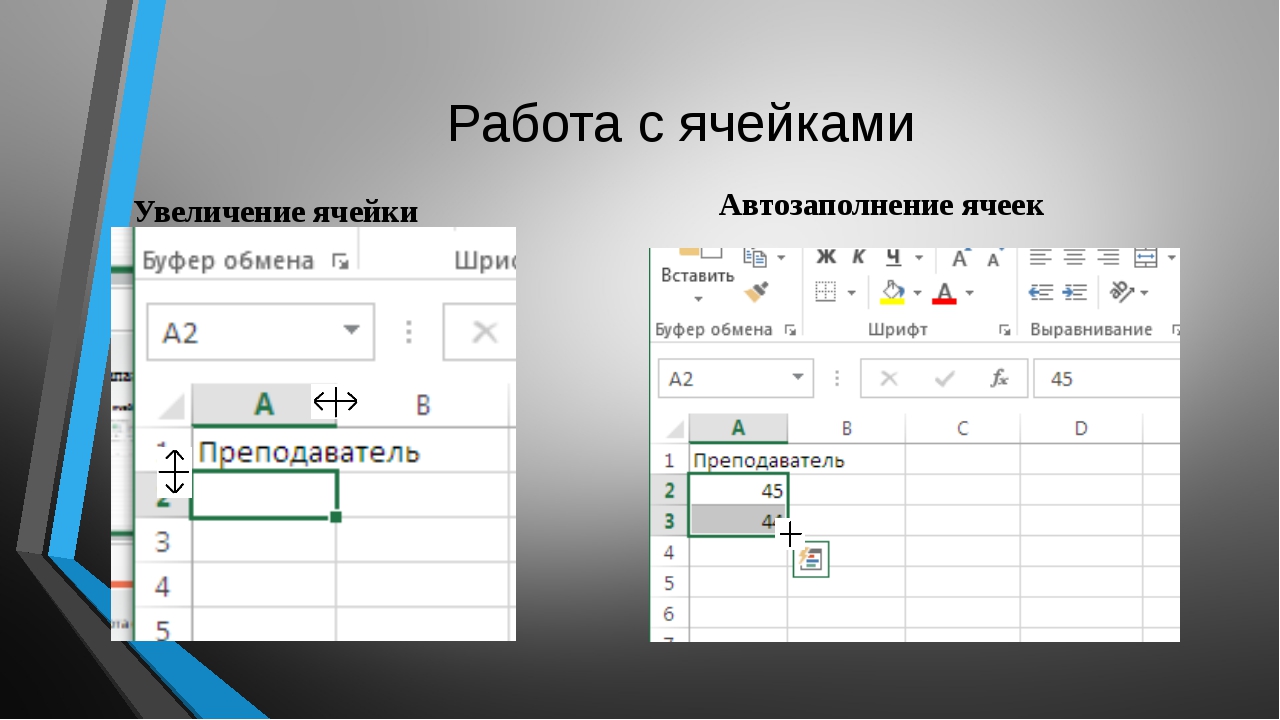
Task: Select column B header in right sheet
Action: click(846, 428)
